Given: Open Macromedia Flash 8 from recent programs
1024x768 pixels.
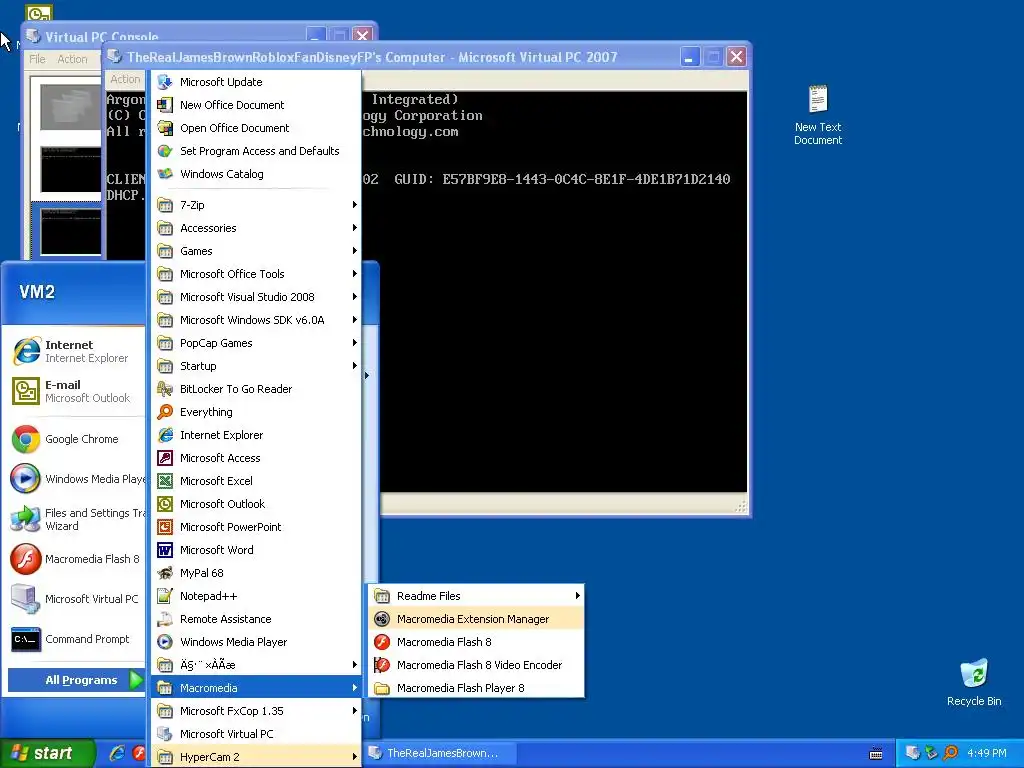Looking at the screenshot, I should pyautogui.click(x=76, y=559).
